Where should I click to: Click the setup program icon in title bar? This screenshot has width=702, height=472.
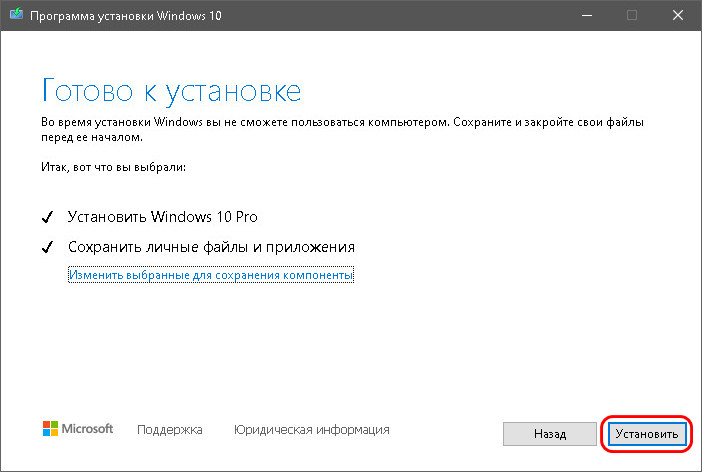[x=17, y=14]
